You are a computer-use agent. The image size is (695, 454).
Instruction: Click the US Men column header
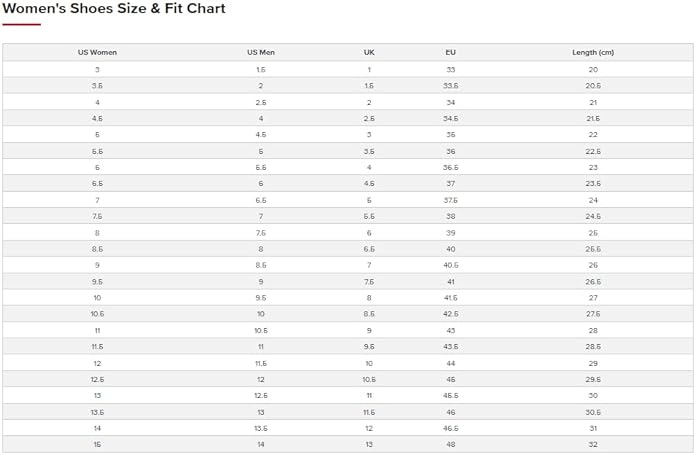tap(260, 52)
